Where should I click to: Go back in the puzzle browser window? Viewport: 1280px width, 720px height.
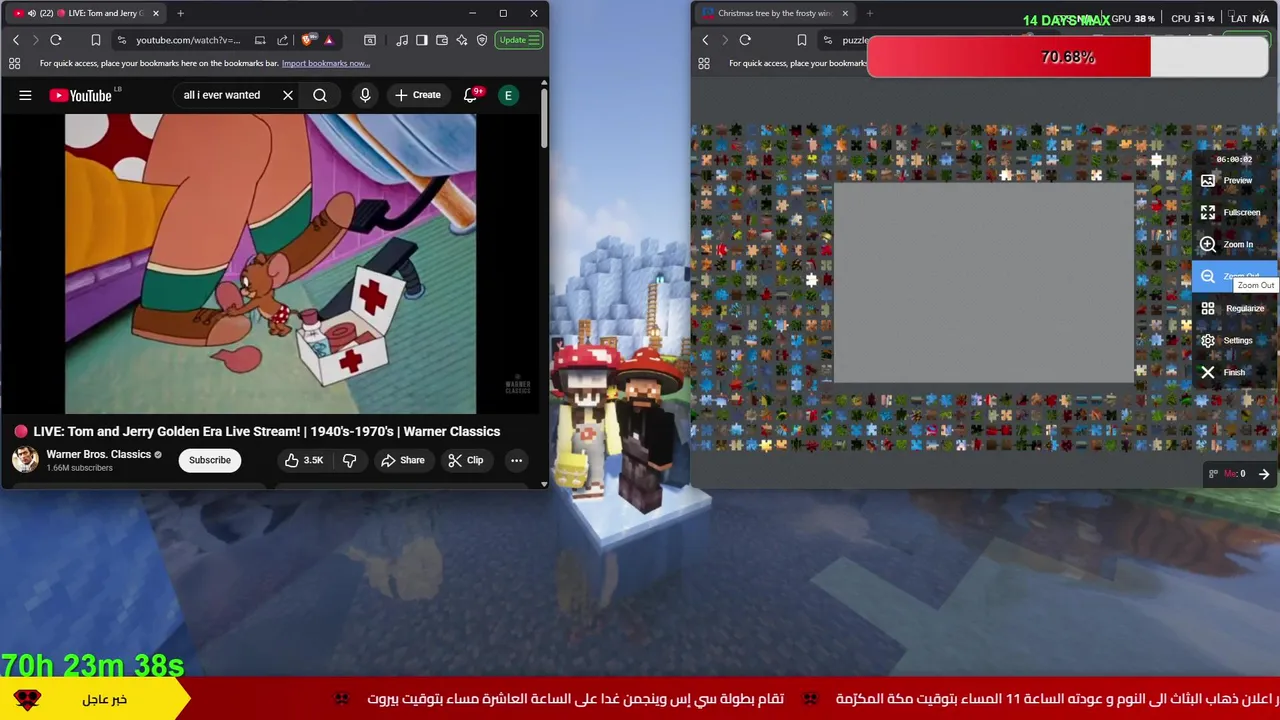pos(705,40)
